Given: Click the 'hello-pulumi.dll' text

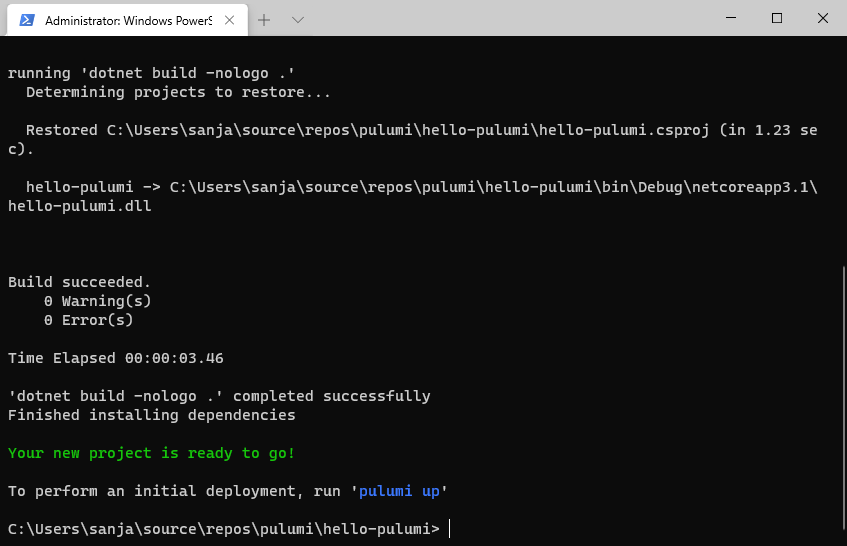Looking at the screenshot, I should 79,206.
